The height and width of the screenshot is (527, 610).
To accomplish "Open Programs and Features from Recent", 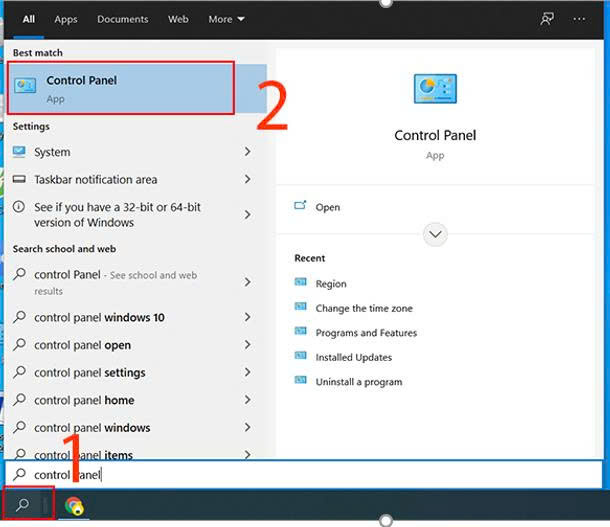I will click(366, 333).
